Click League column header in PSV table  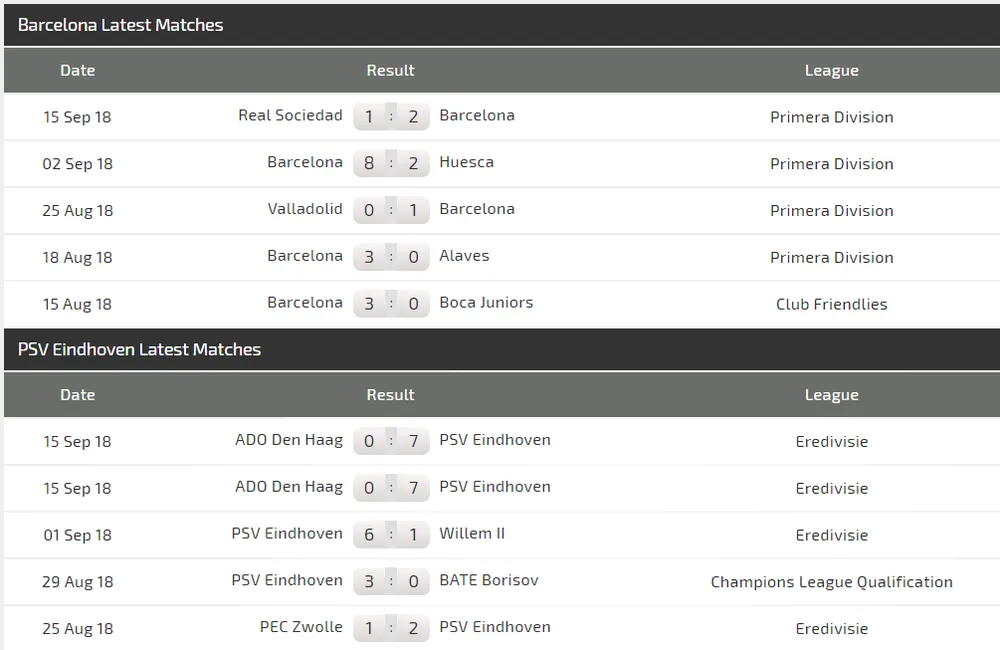(x=831, y=395)
